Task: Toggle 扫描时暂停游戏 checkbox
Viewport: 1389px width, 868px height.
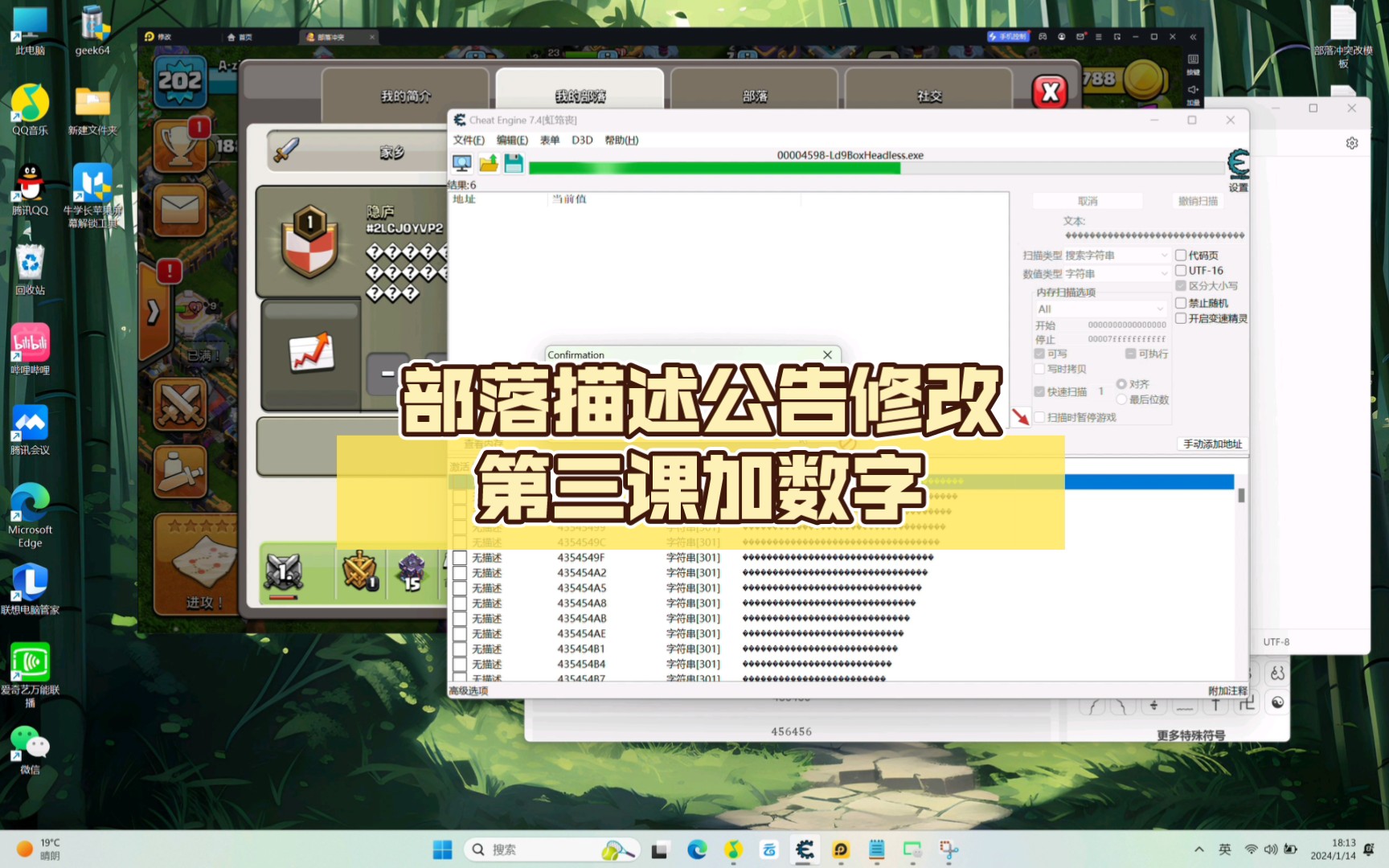Action: (1039, 417)
